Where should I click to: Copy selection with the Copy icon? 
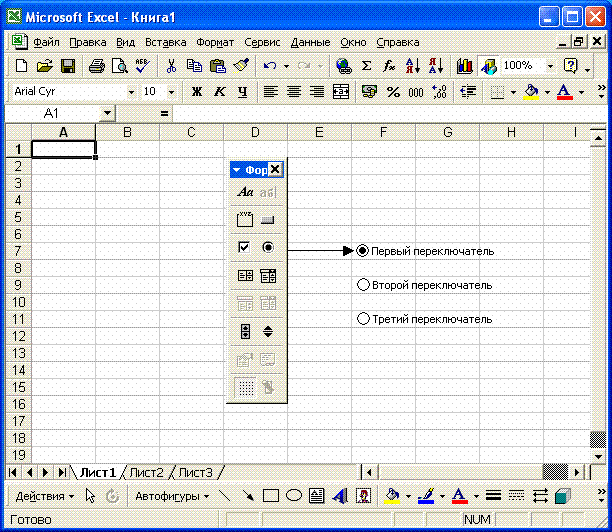[x=194, y=66]
